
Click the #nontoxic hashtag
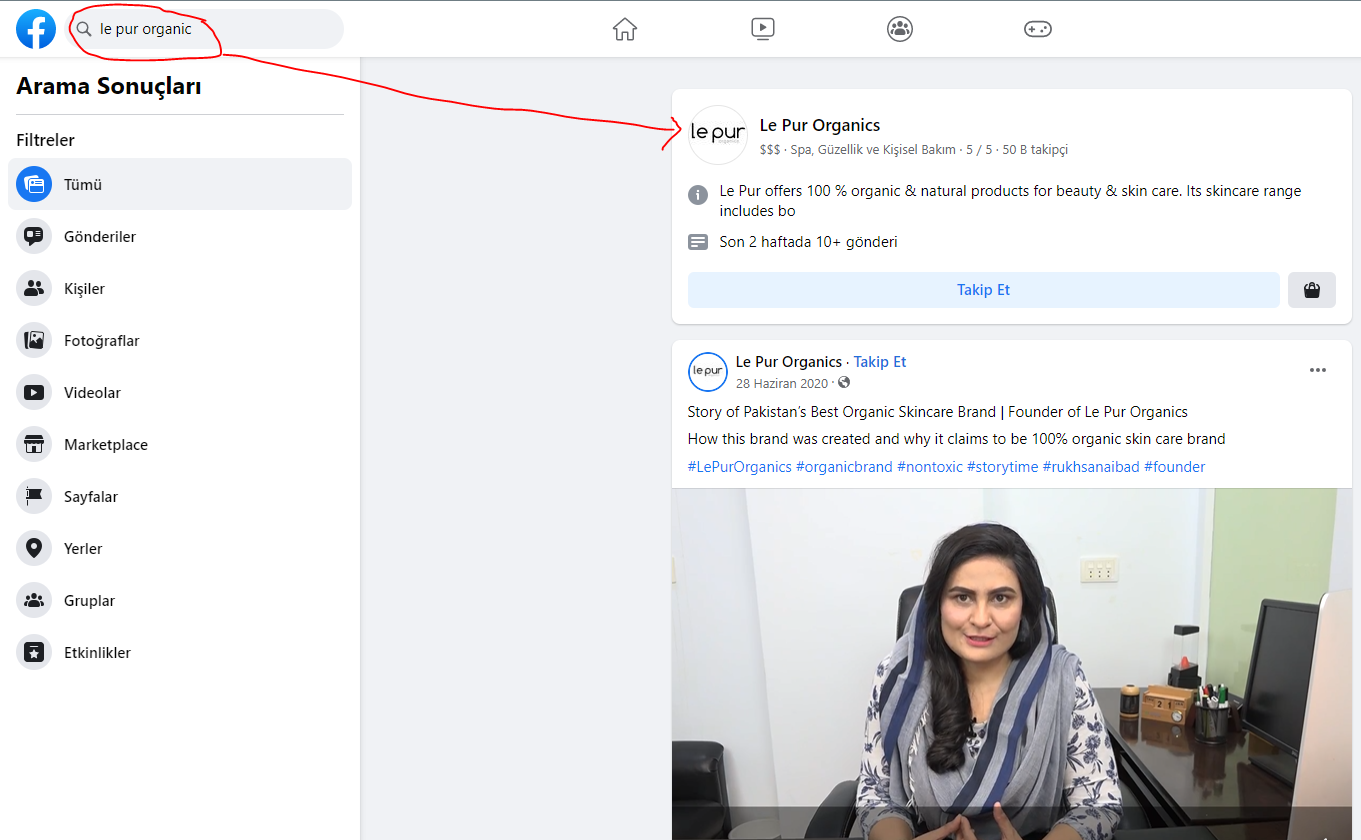point(930,467)
